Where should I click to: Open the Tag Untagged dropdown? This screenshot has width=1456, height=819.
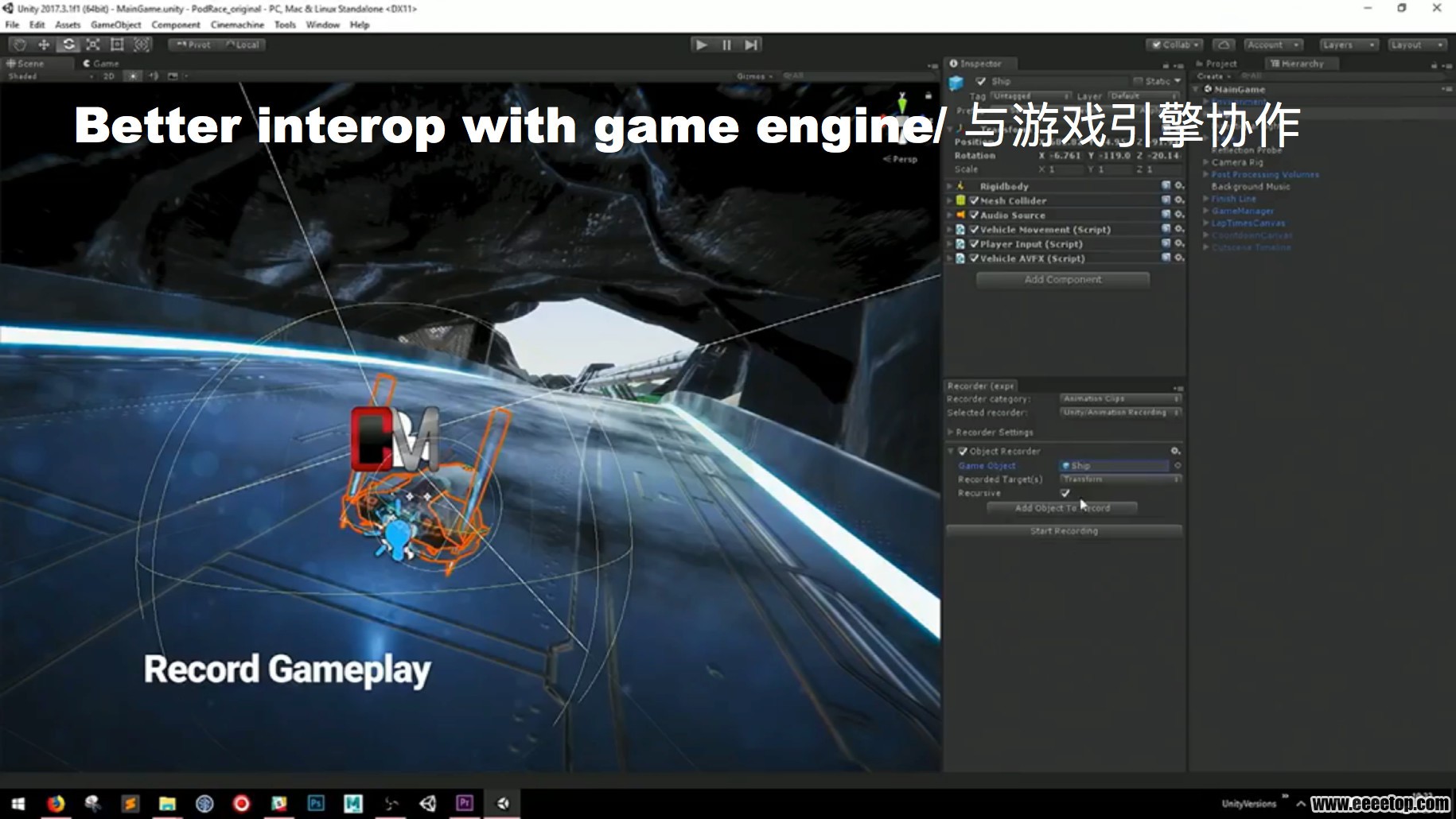1031,96
